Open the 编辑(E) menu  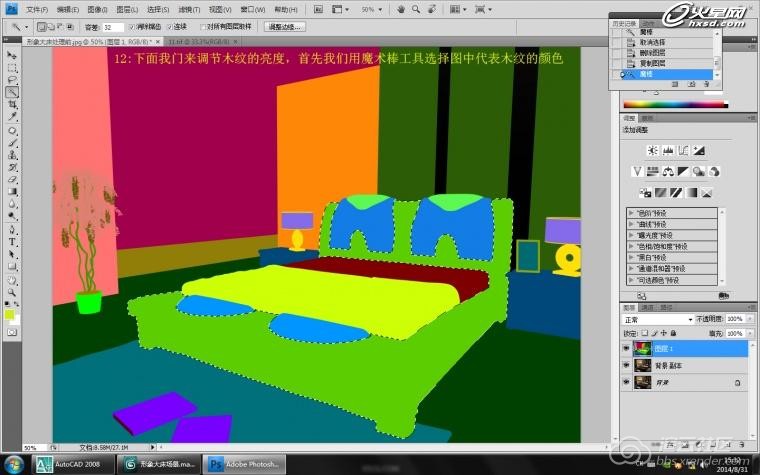[x=67, y=9]
